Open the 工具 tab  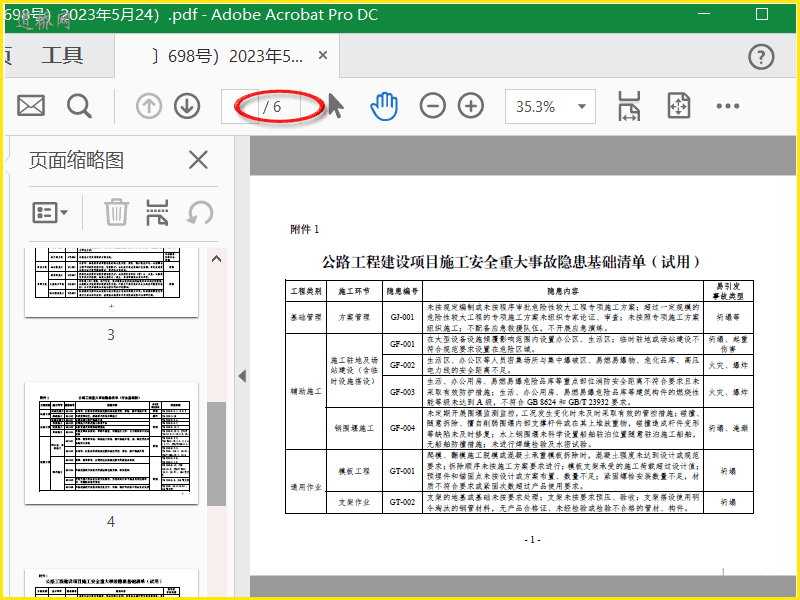coord(62,56)
